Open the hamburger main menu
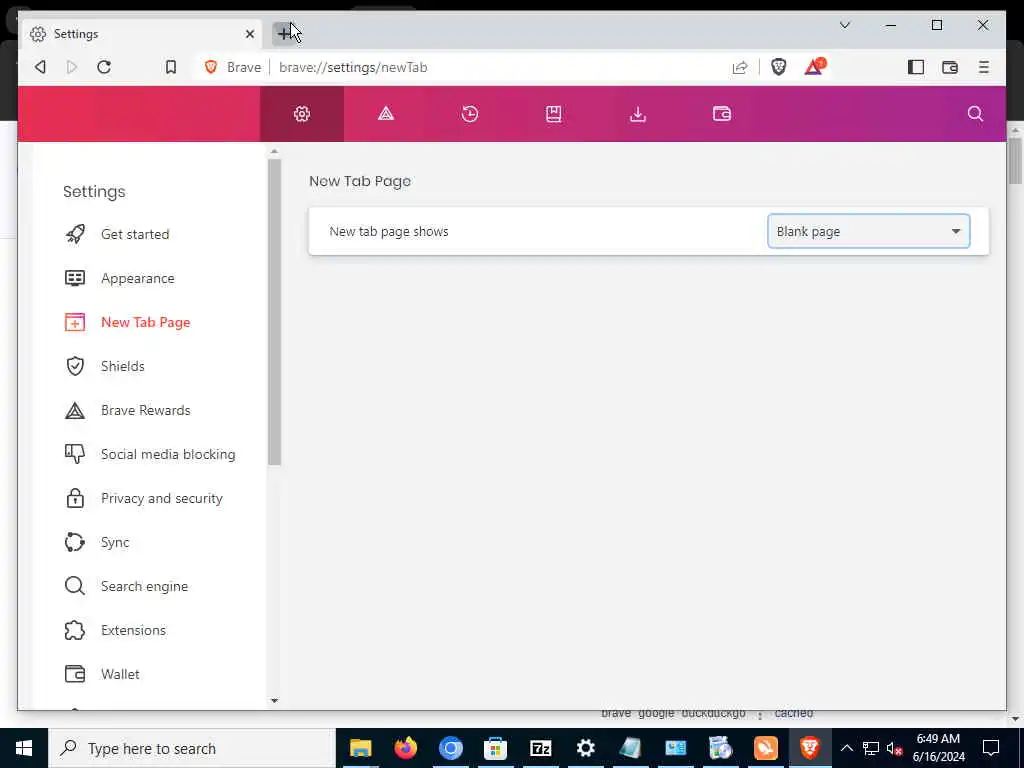This screenshot has height=768, width=1024. click(x=984, y=67)
